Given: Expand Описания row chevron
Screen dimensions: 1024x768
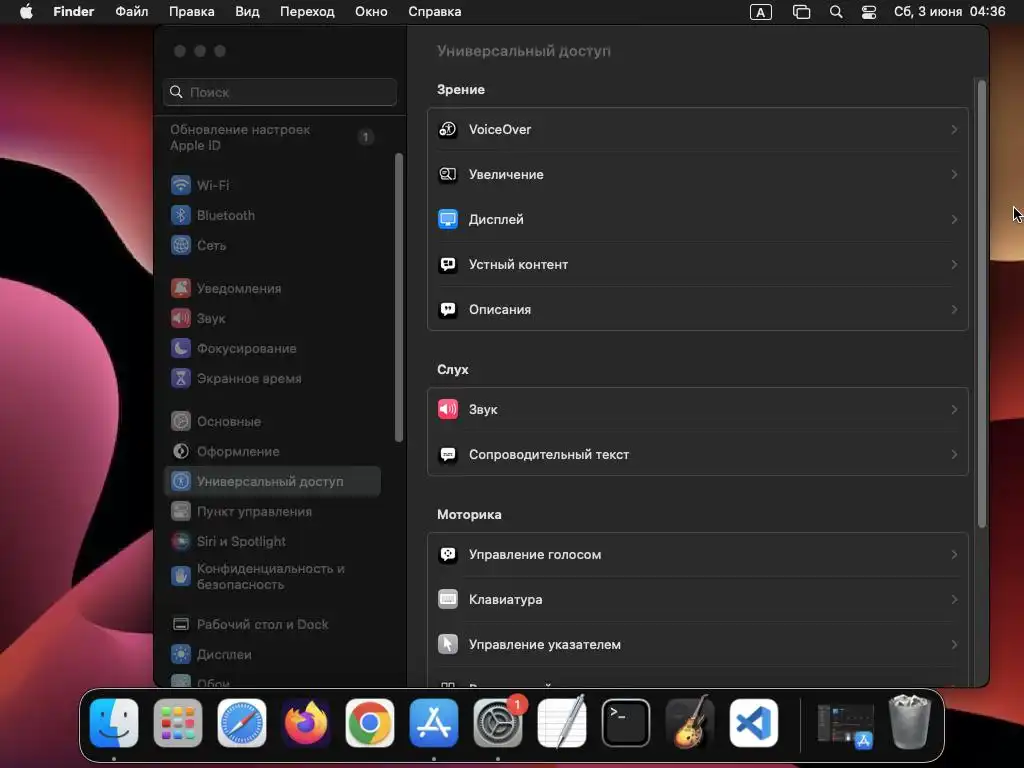Looking at the screenshot, I should 954,310.
